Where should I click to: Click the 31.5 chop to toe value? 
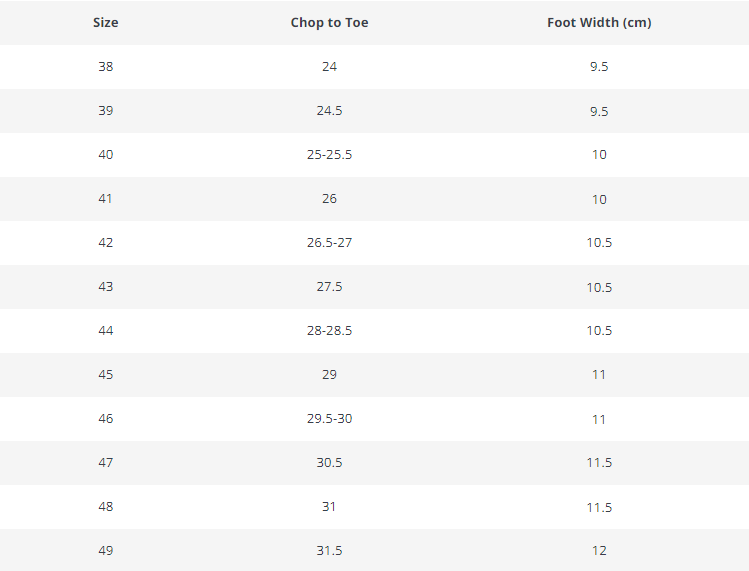(329, 550)
